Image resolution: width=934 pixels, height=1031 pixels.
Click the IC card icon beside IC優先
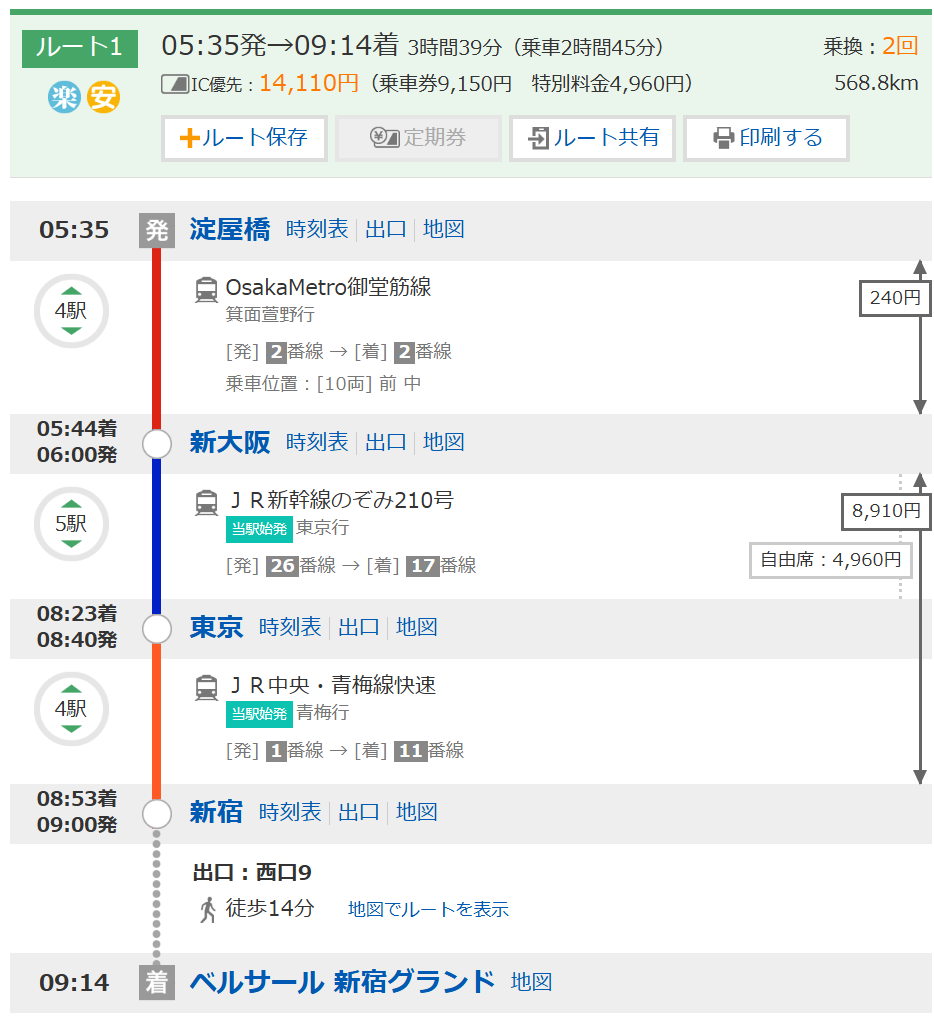click(175, 84)
